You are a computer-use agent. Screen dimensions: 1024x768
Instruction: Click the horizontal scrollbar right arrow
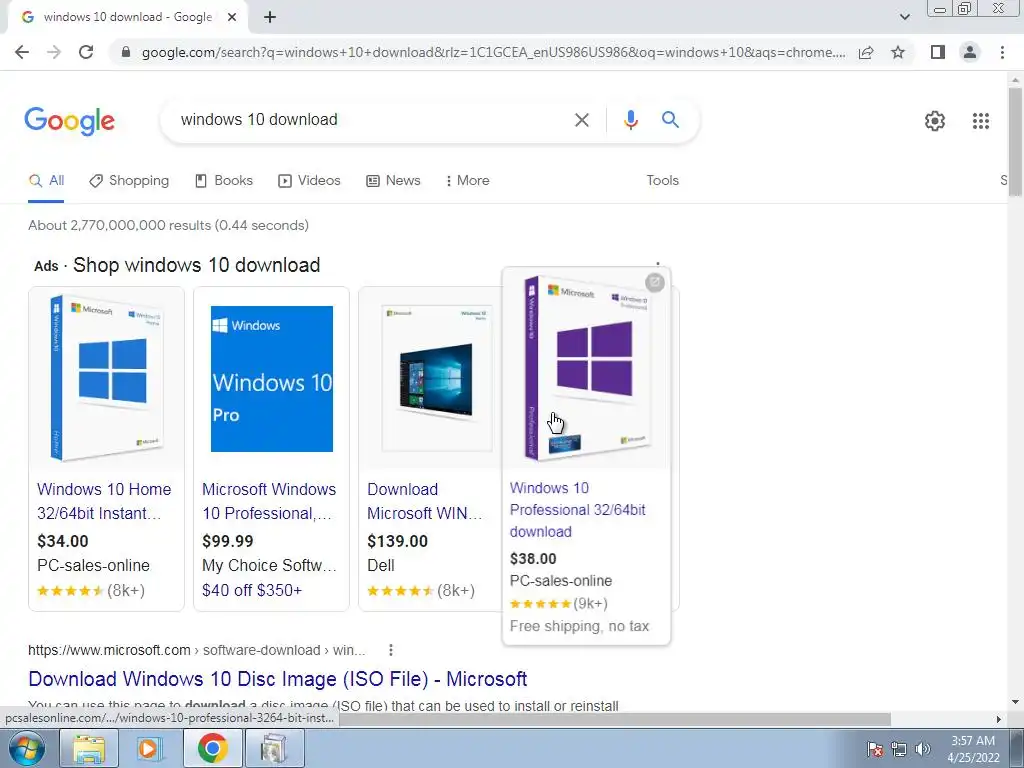(x=999, y=719)
